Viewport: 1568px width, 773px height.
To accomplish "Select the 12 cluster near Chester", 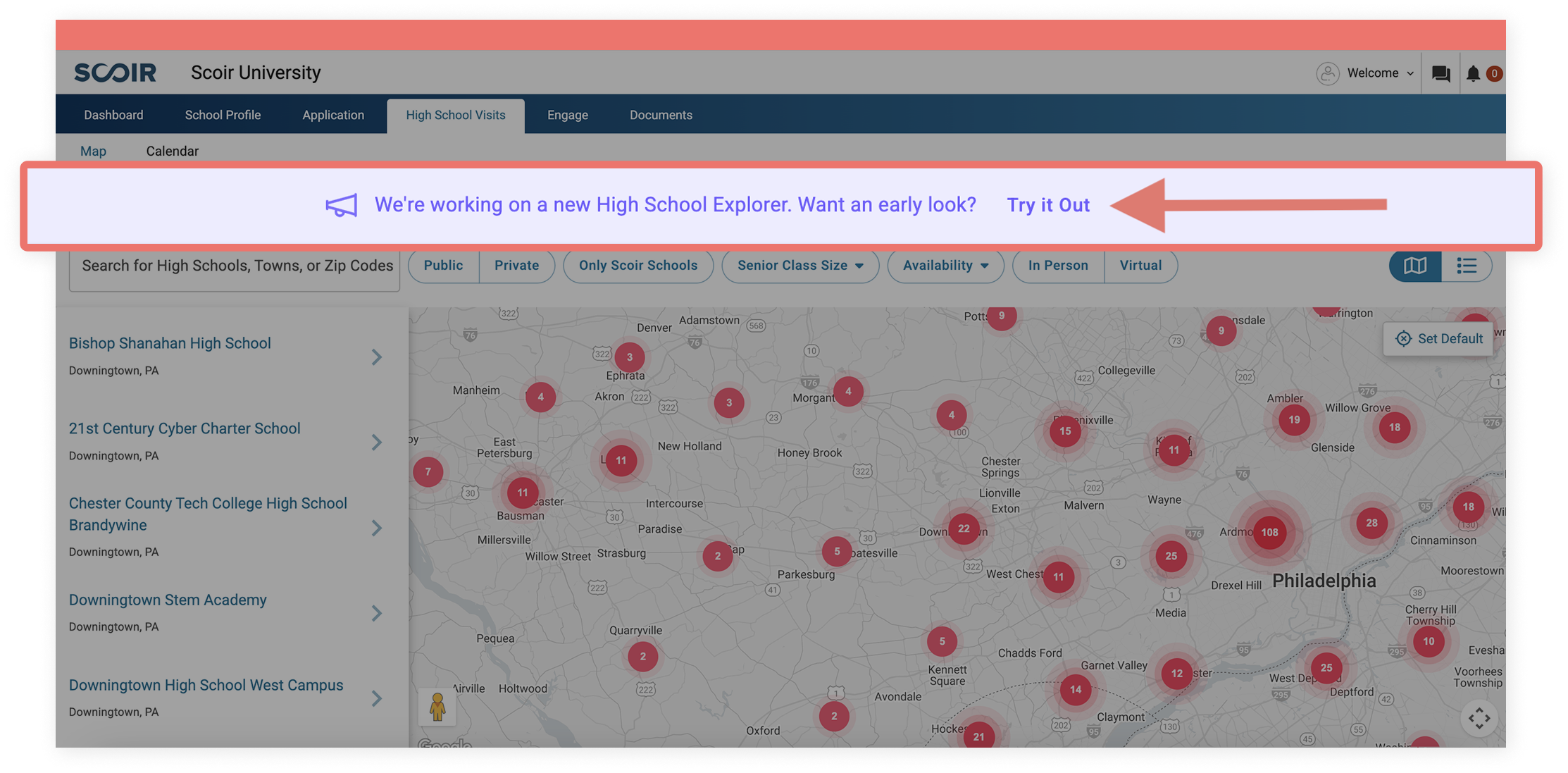I will pos(1176,674).
